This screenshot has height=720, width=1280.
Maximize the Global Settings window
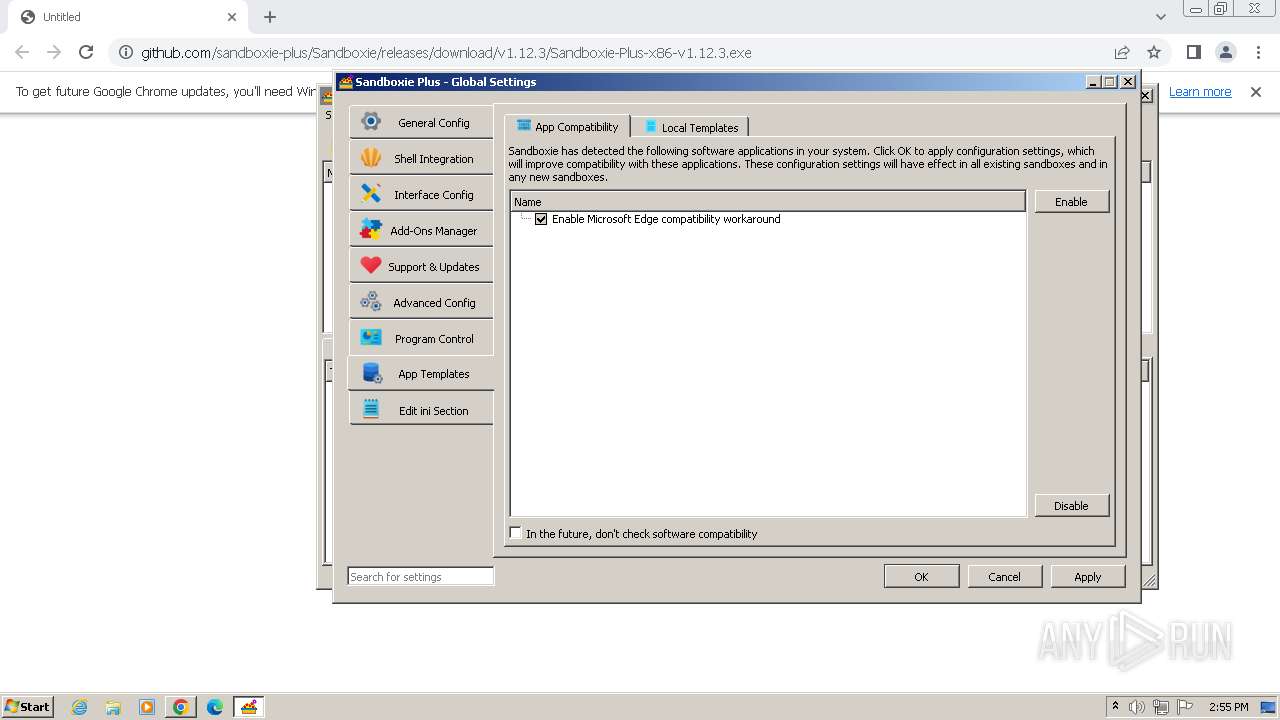[x=1110, y=82]
